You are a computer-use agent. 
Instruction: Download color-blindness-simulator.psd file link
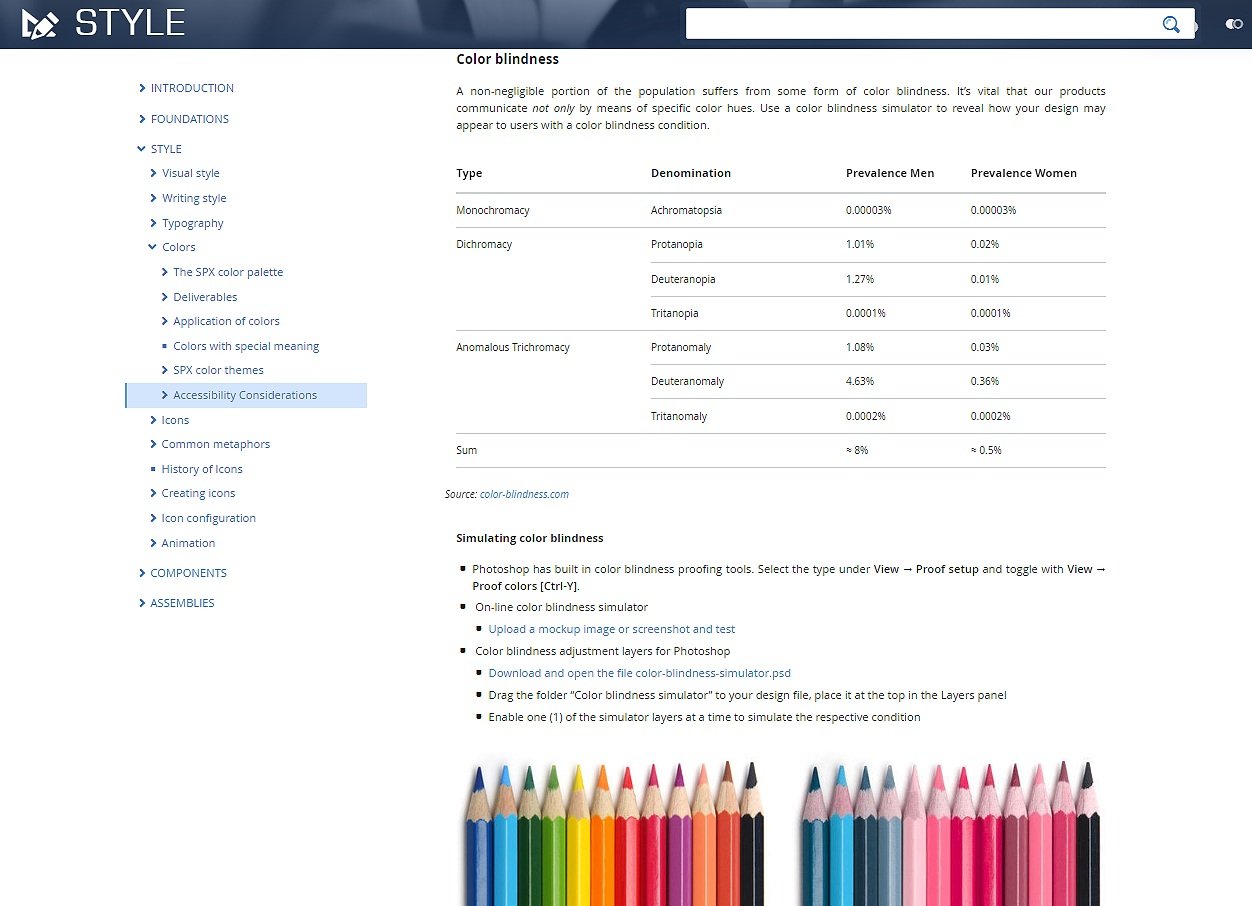pyautogui.click(x=640, y=673)
